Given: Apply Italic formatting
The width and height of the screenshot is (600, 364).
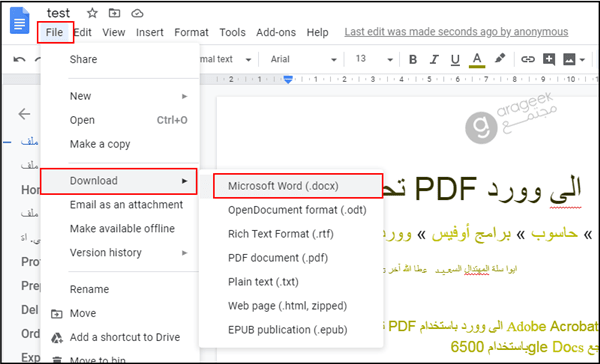Looking at the screenshot, I should point(434,59).
